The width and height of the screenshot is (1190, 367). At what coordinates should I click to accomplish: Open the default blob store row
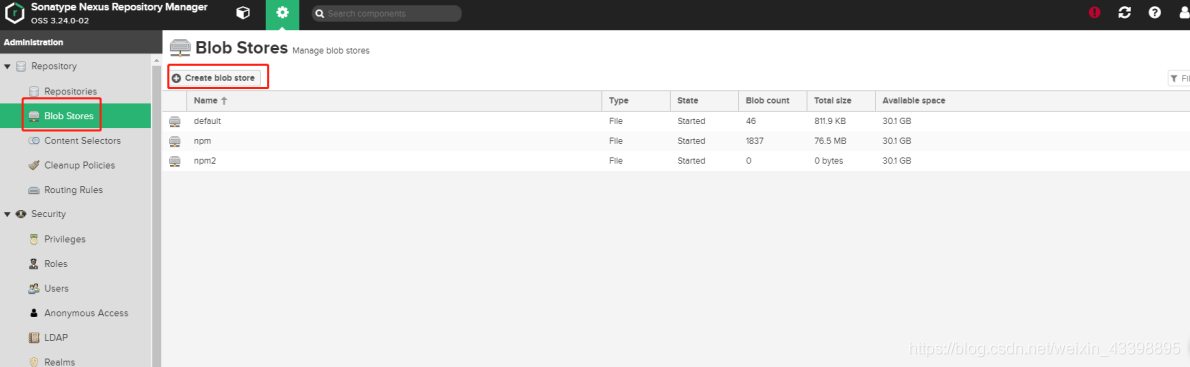pyautogui.click(x=675, y=121)
